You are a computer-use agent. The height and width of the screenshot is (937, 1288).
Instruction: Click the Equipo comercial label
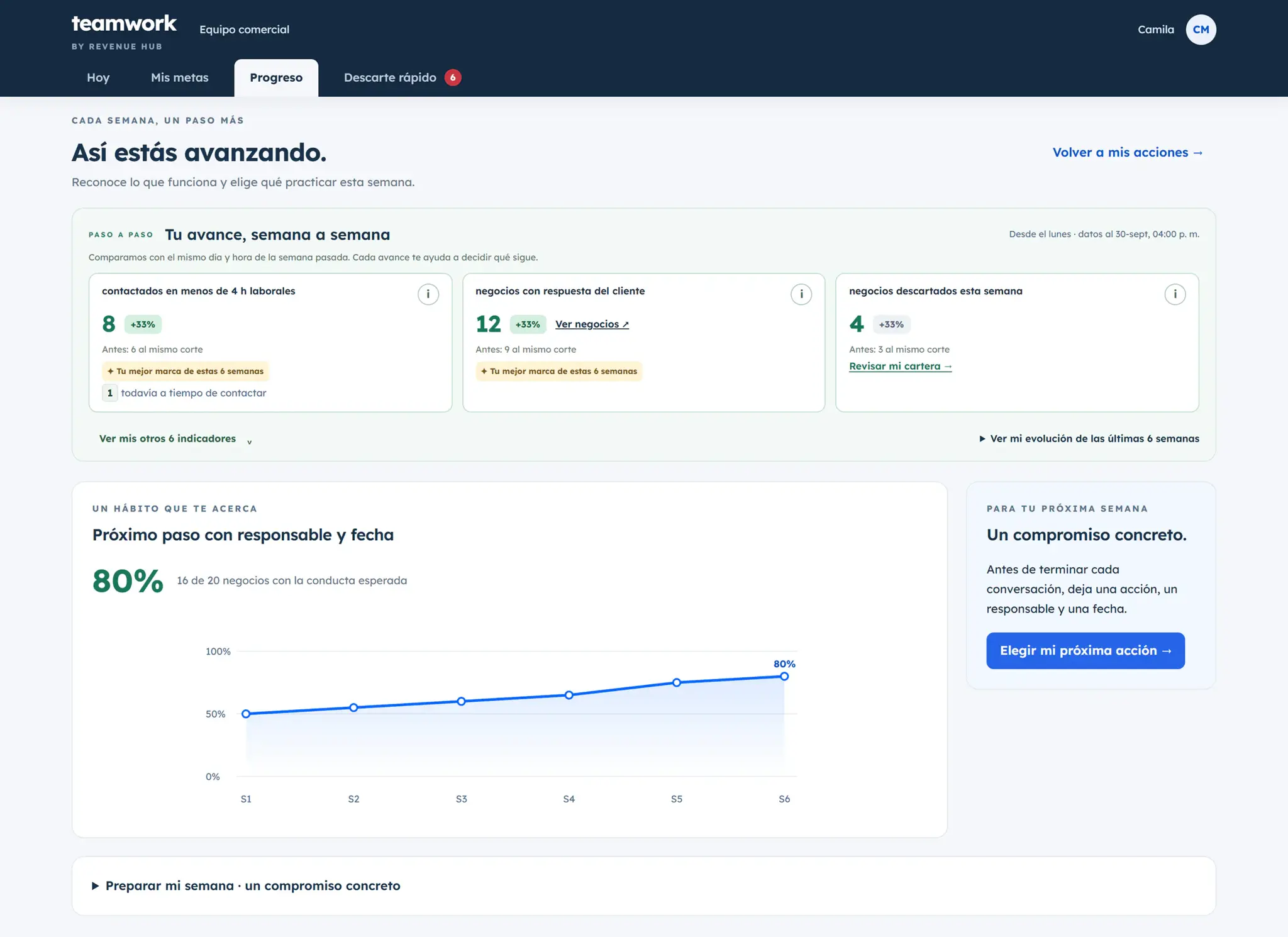click(x=244, y=30)
